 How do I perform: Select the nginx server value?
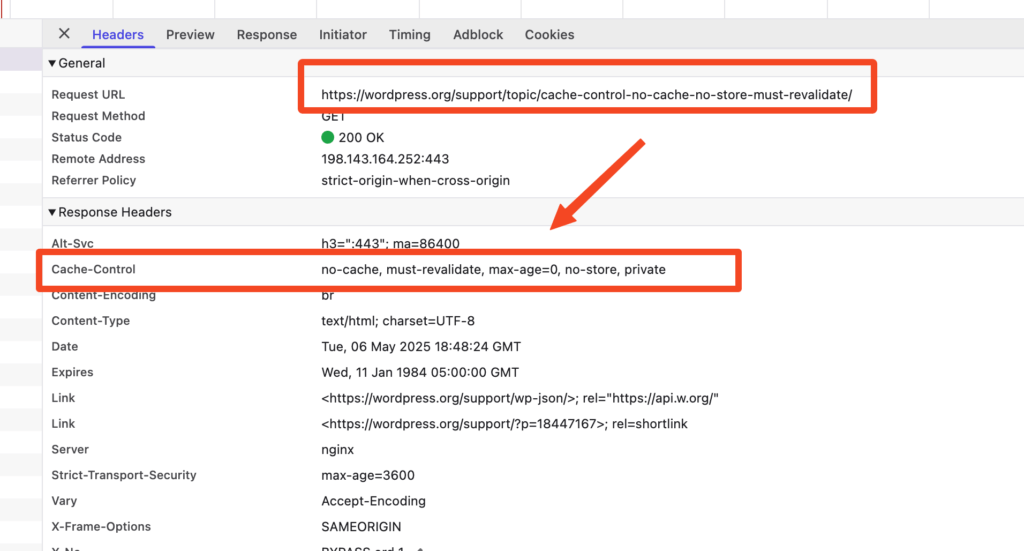[x=337, y=450]
